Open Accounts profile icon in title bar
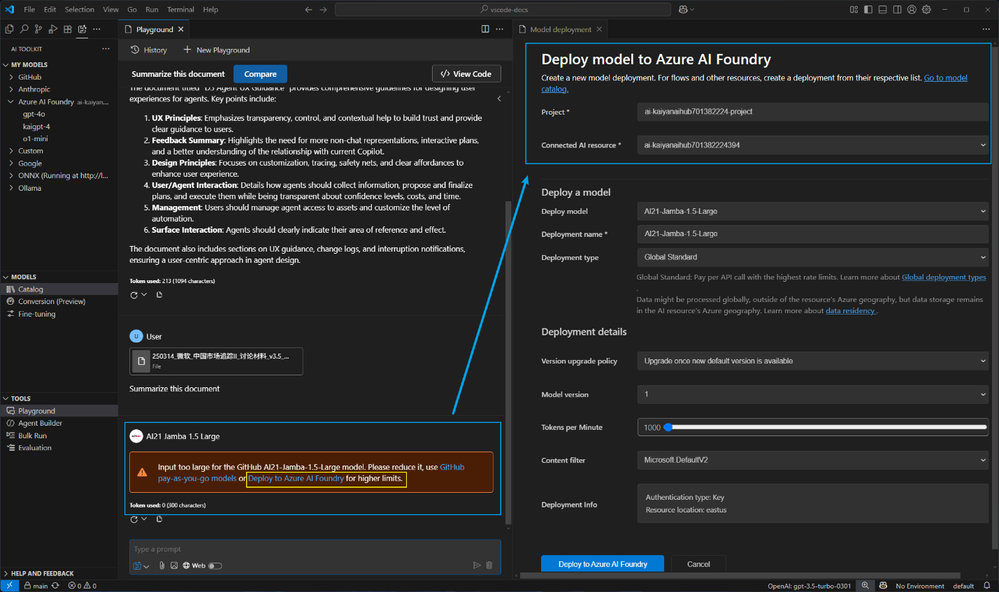 pos(912,10)
